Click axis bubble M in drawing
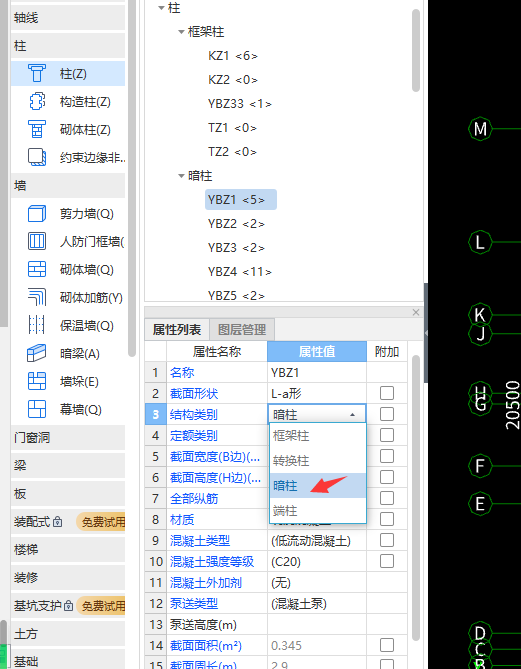Screen dimensions: 521x669 pyautogui.click(x=480, y=128)
